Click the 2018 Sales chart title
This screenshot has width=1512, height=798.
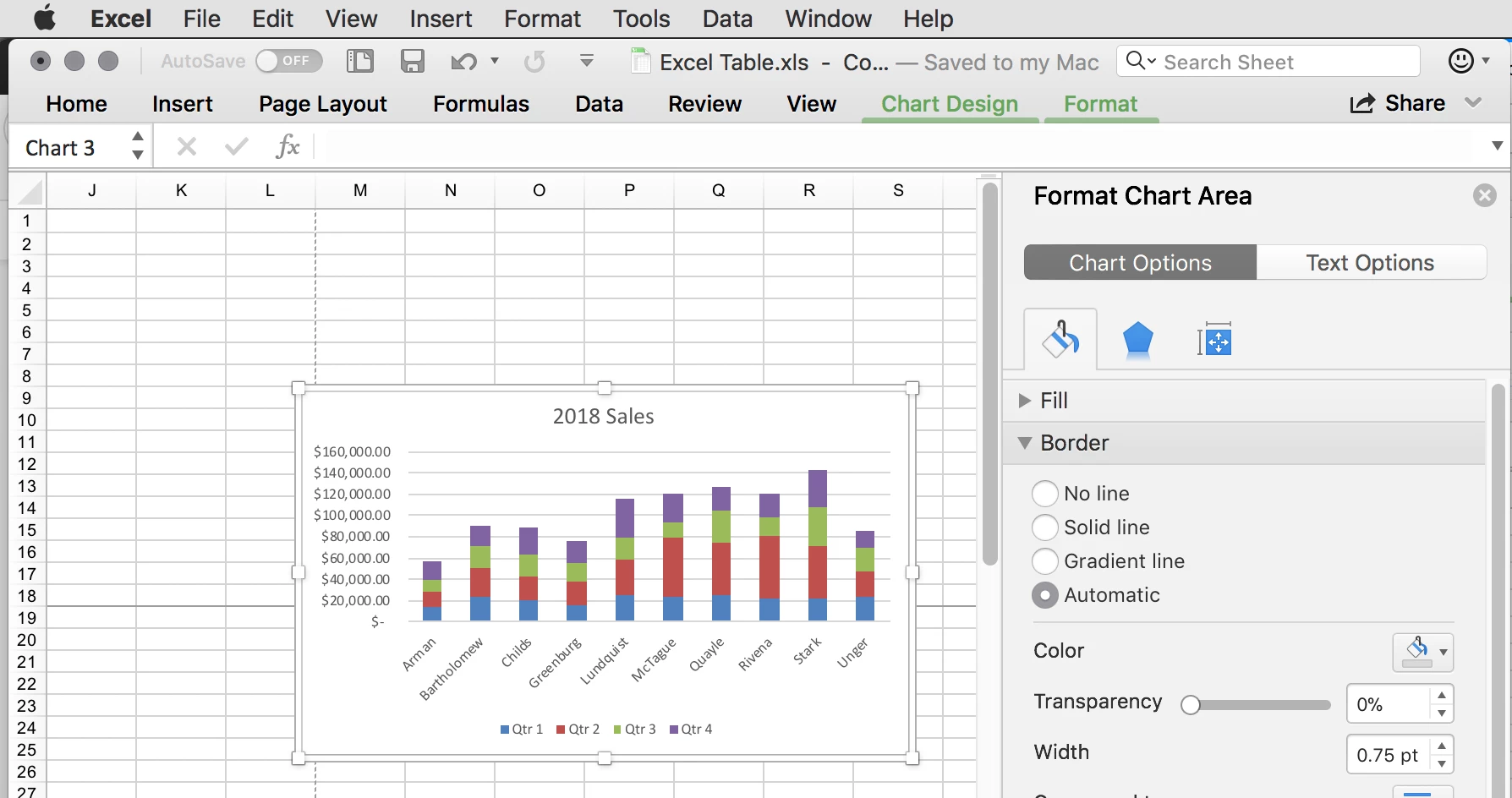603,416
